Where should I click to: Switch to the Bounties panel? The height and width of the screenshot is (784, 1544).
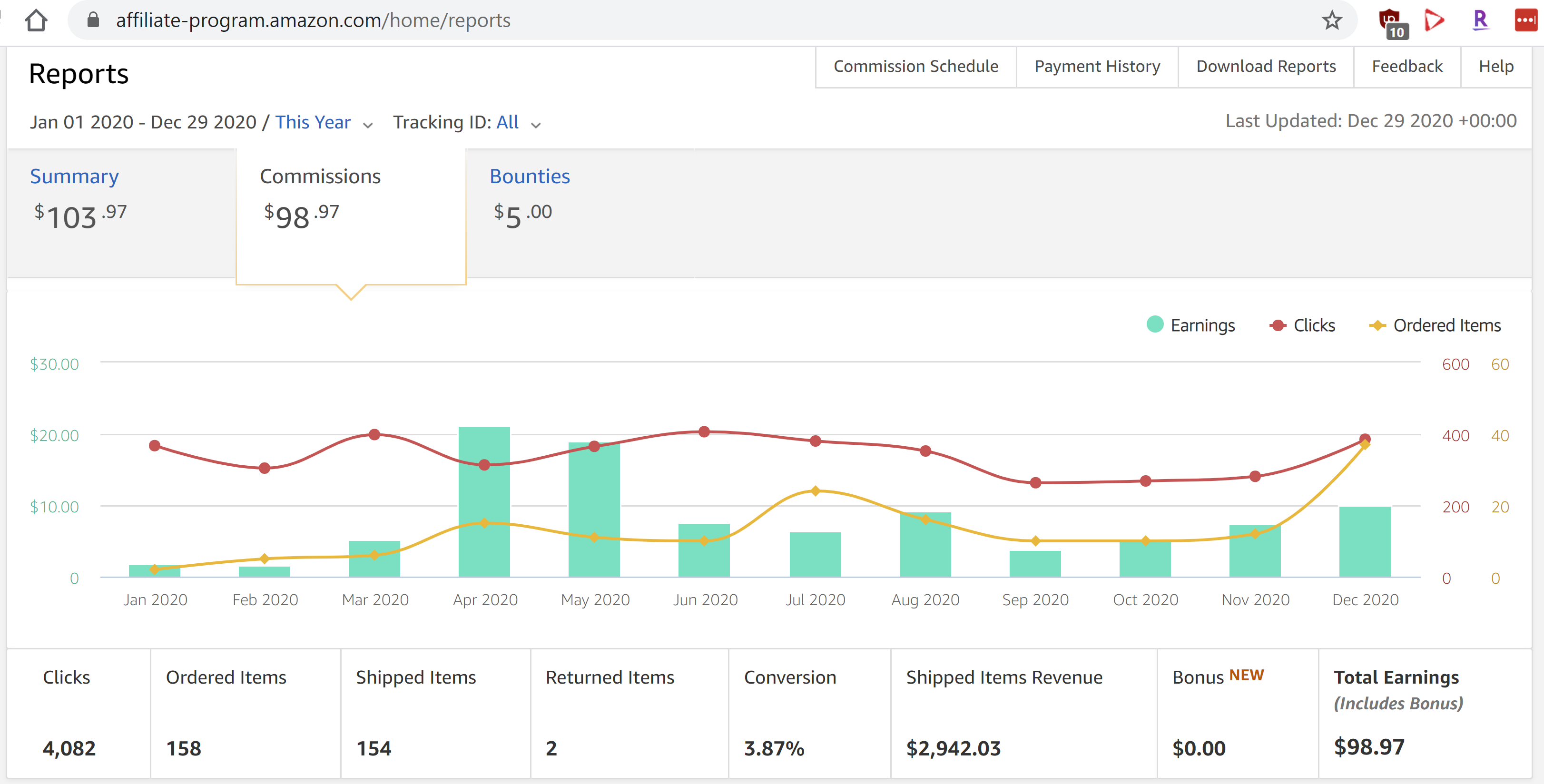coord(580,213)
